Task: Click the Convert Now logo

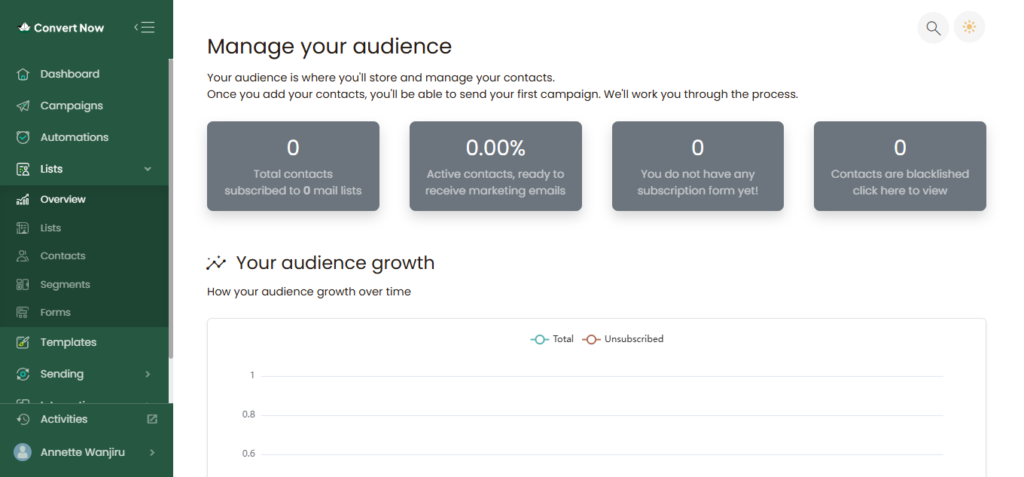Action: click(61, 27)
